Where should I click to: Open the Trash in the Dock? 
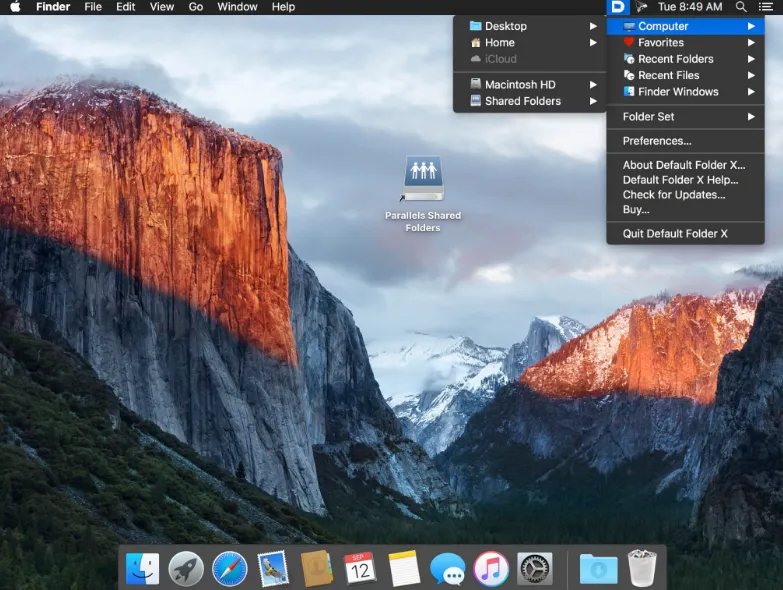click(642, 568)
